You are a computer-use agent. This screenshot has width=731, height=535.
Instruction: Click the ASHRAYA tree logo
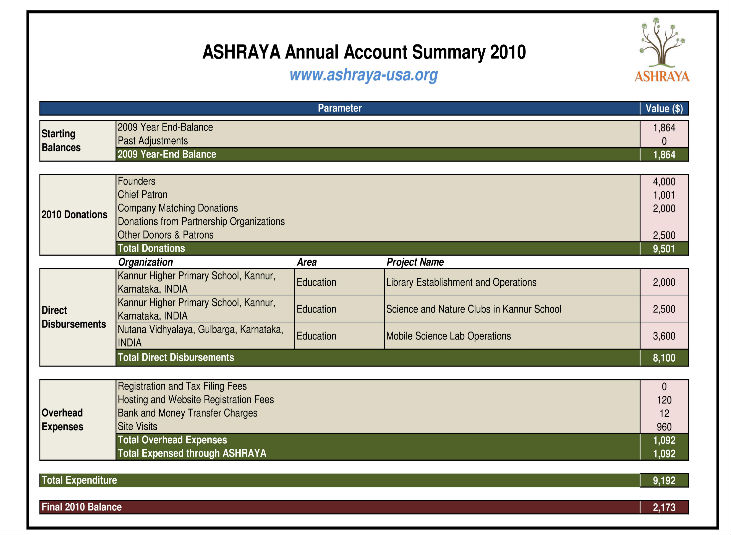pyautogui.click(x=662, y=50)
